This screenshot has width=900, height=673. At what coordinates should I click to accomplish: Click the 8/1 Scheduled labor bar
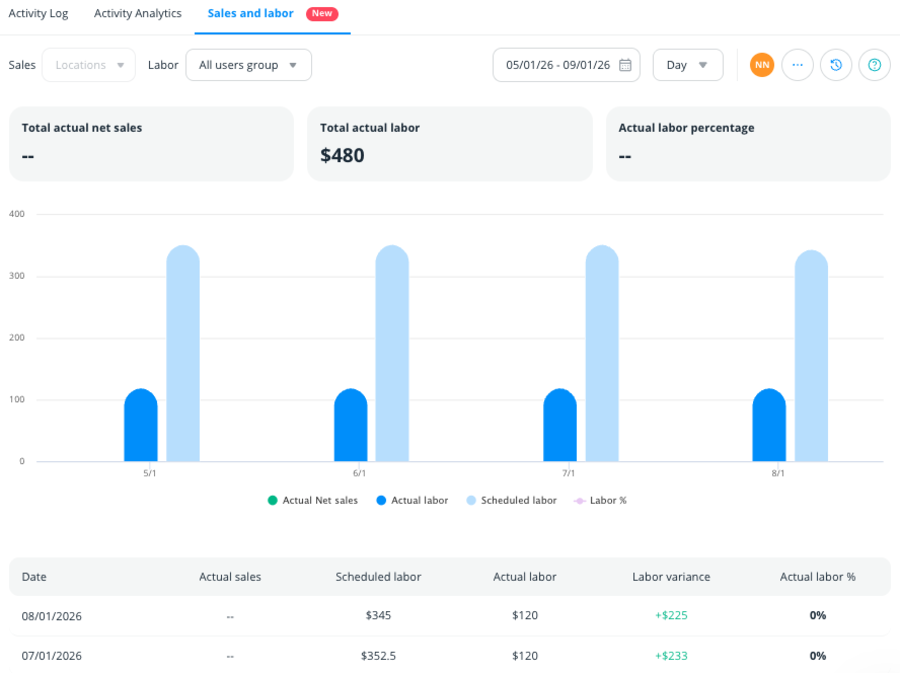(x=811, y=356)
